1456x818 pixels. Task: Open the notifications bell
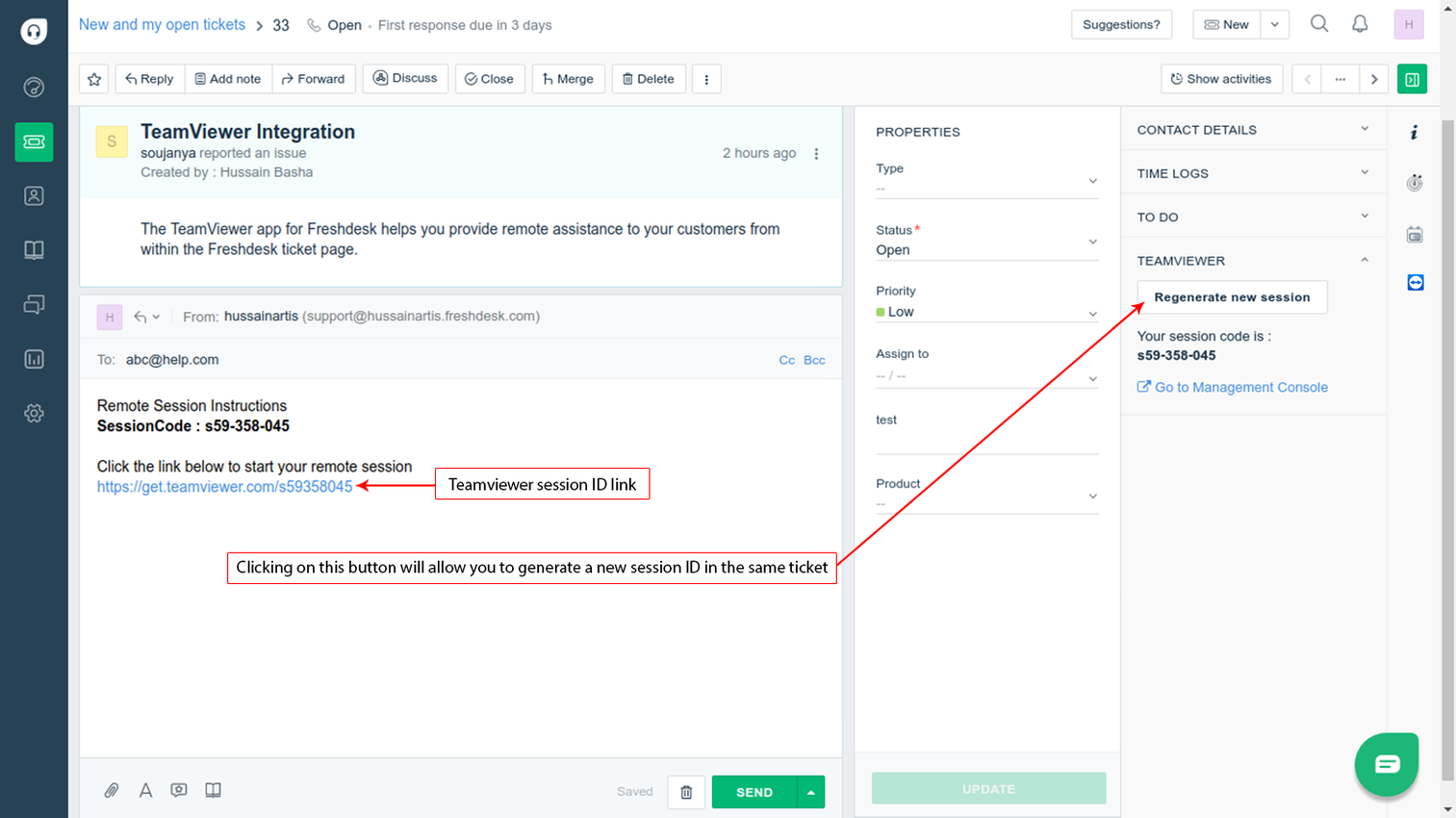tap(1360, 24)
